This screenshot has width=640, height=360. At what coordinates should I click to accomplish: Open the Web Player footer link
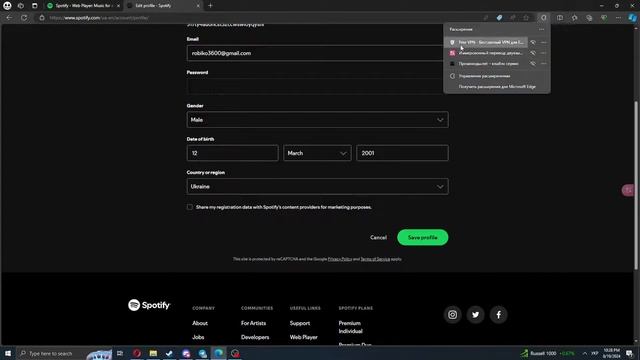(x=304, y=337)
